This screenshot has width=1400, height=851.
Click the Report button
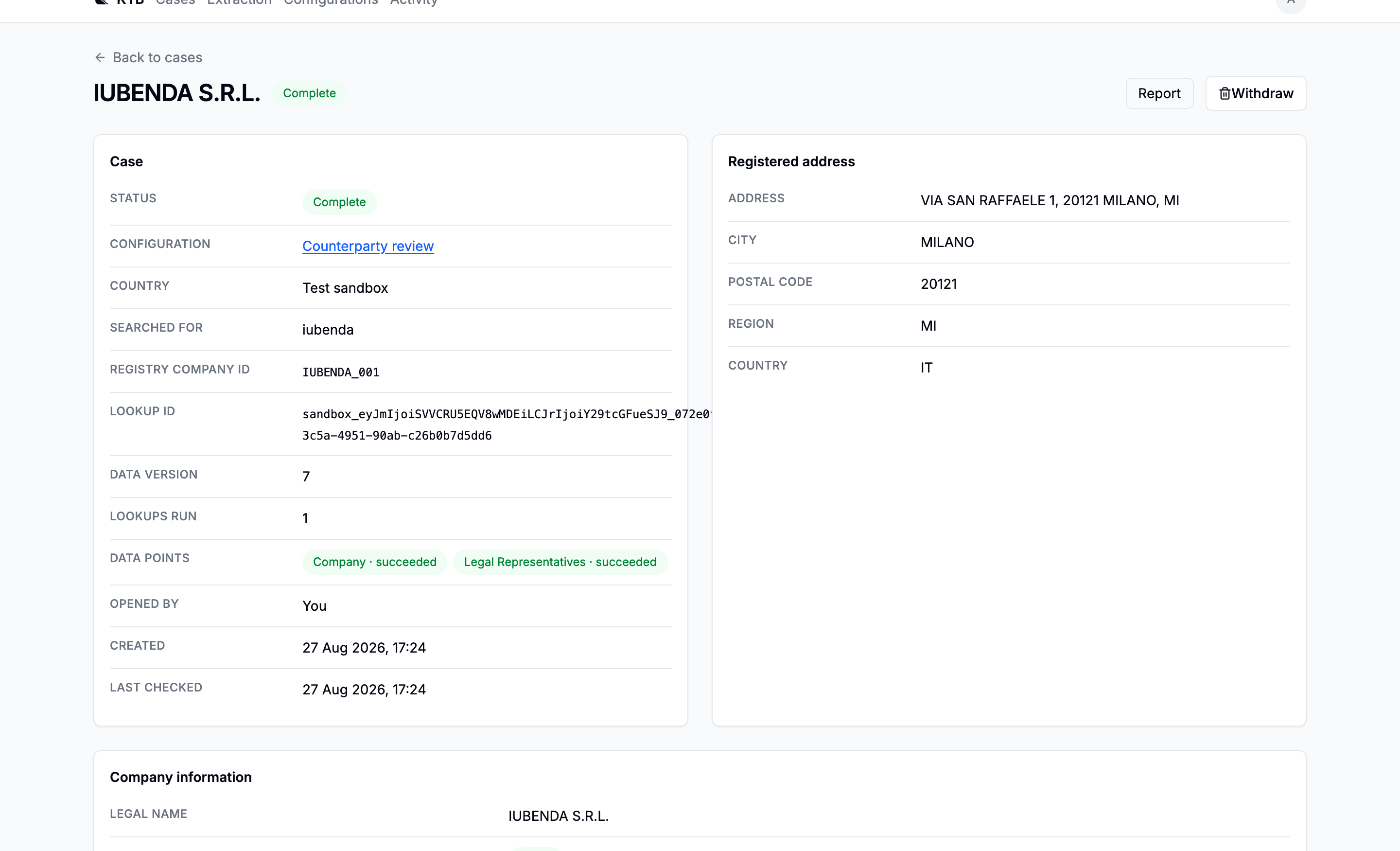pos(1159,93)
